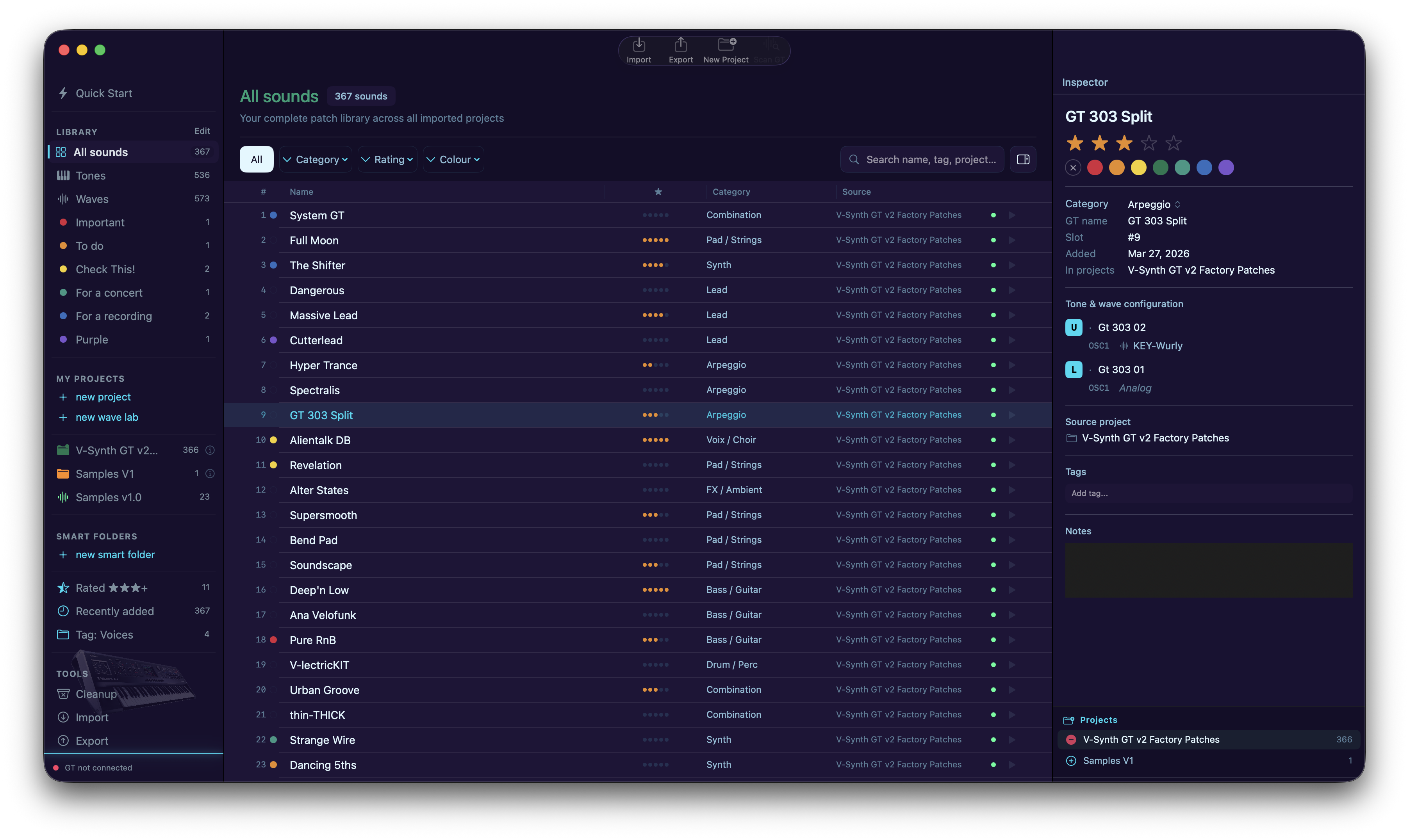The height and width of the screenshot is (840, 1409).
Task: Open the Check This! list
Action: [x=134, y=269]
